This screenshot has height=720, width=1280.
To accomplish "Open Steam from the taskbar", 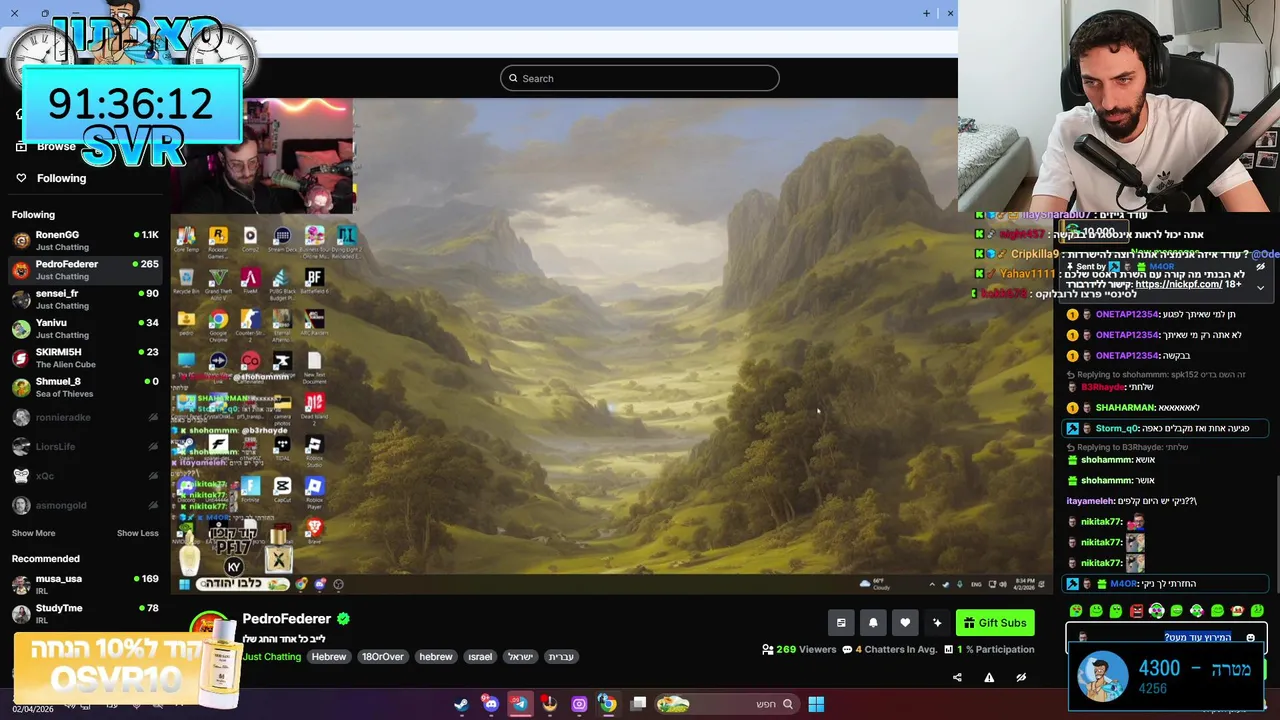I will point(461,704).
